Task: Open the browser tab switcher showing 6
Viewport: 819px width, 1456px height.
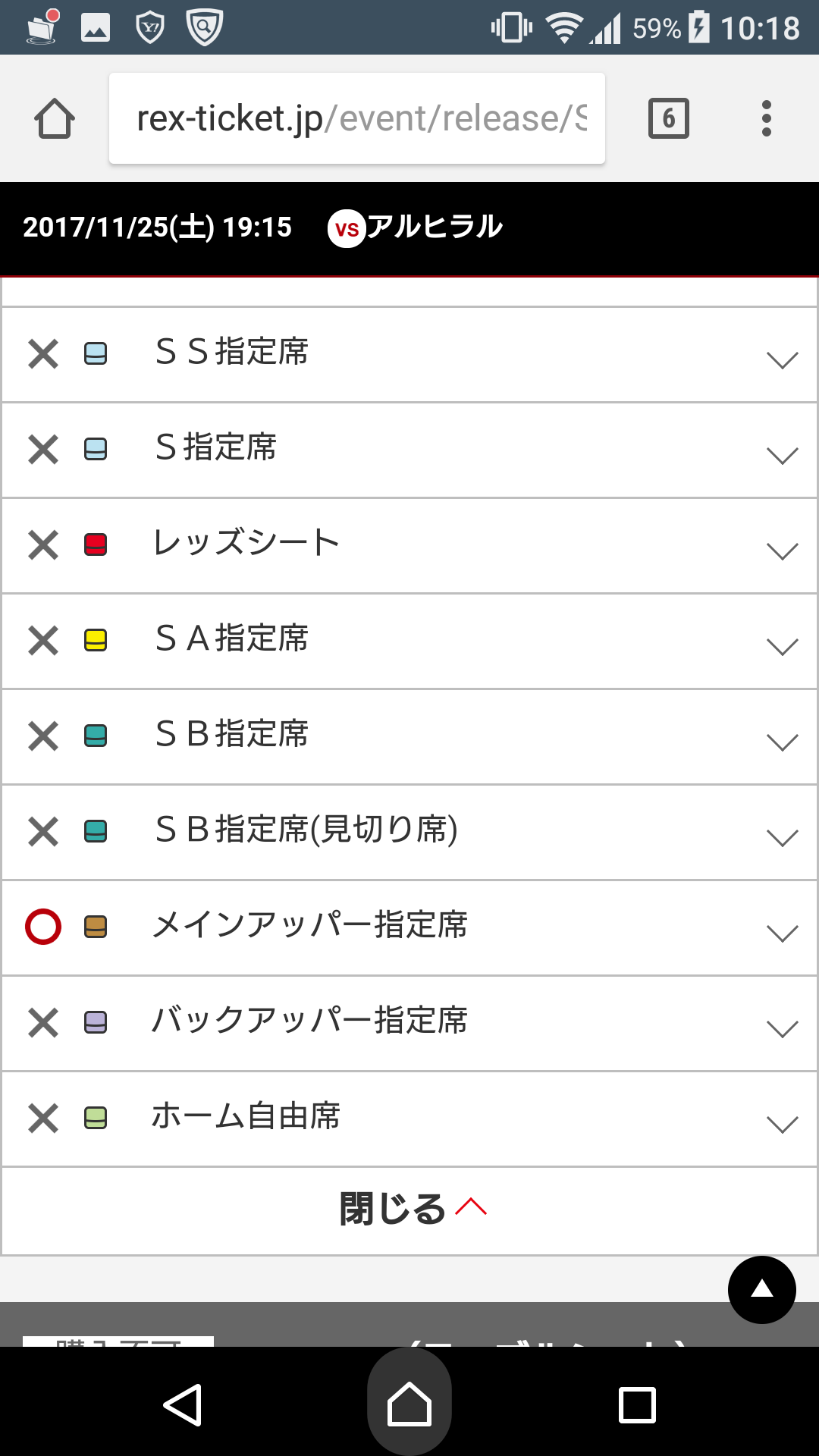Action: [x=668, y=119]
